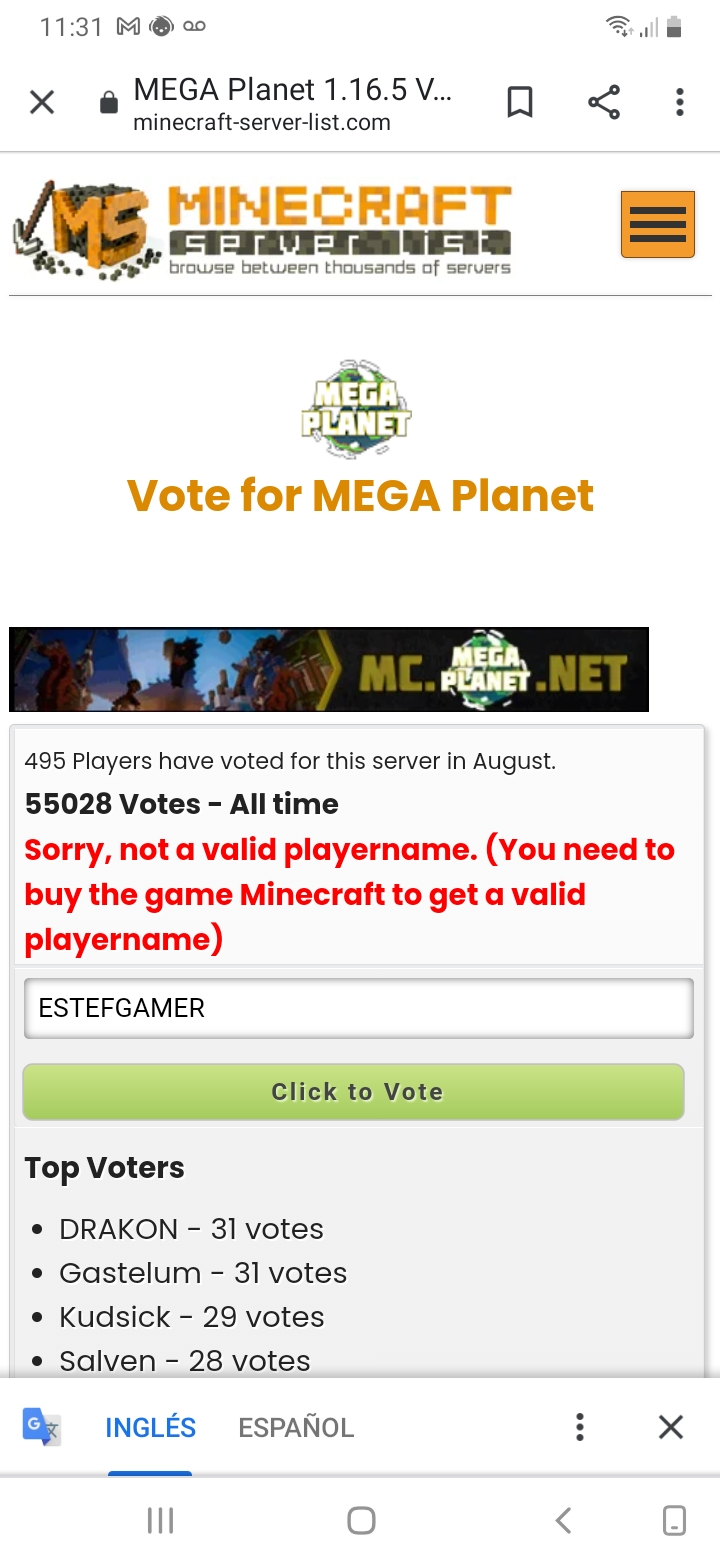
Task: Tap the Google Translate icon
Action: point(42,1427)
